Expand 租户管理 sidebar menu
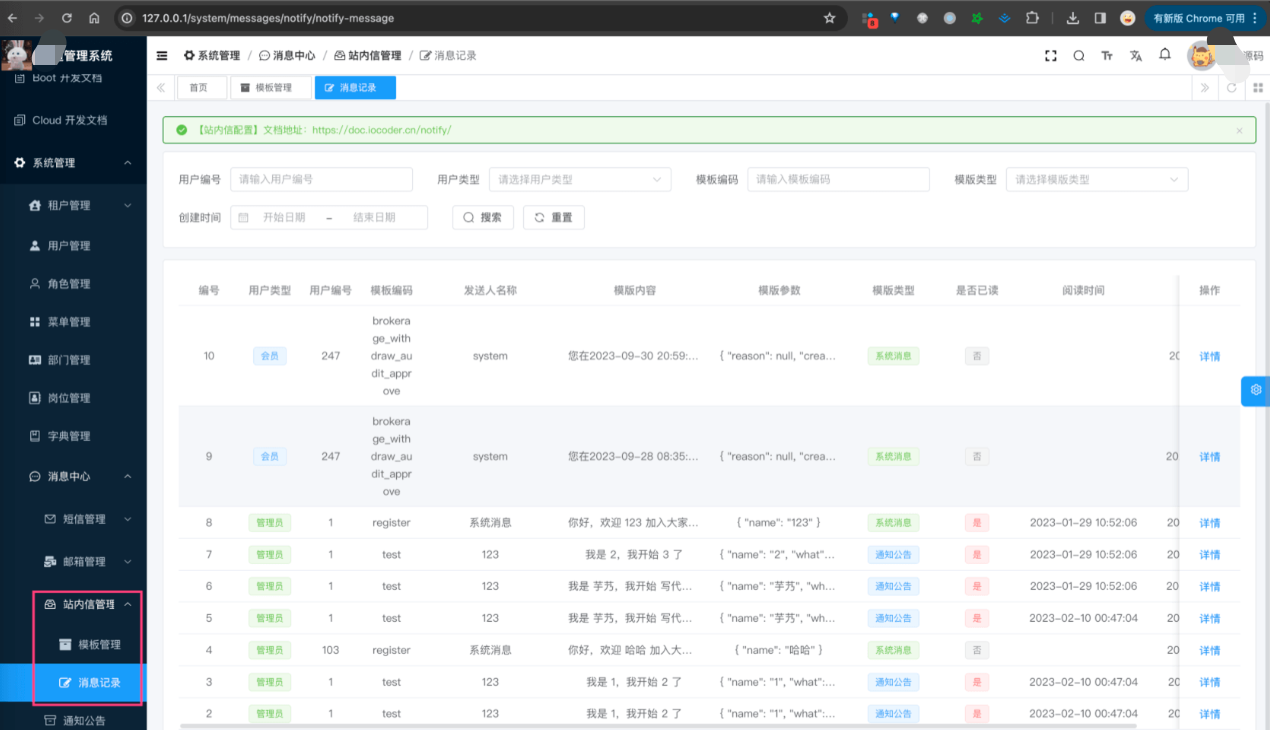The height and width of the screenshot is (730, 1270). (x=73, y=206)
